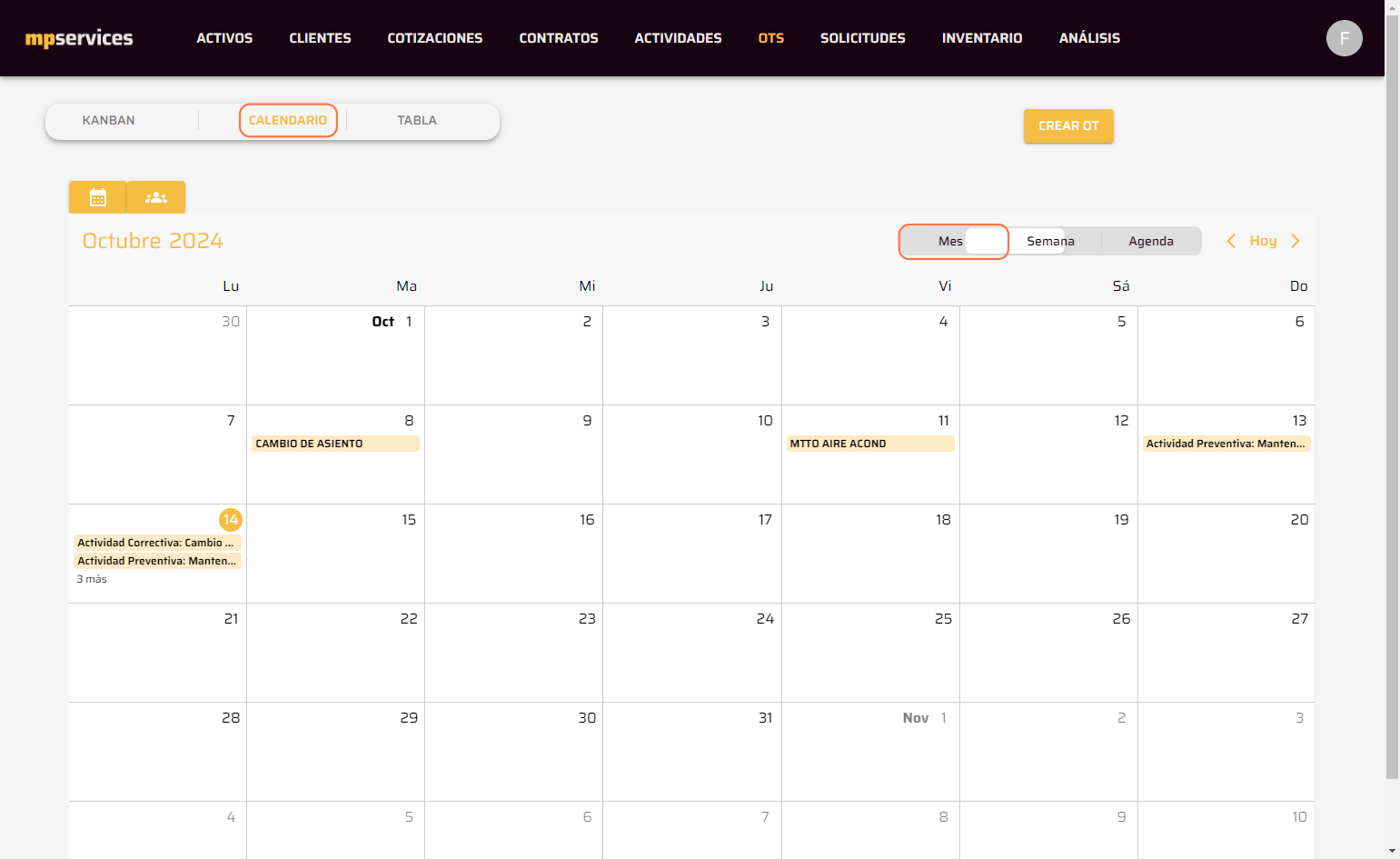Switch to KANBAN view tab
The width and height of the screenshot is (1400, 859).
[109, 120]
